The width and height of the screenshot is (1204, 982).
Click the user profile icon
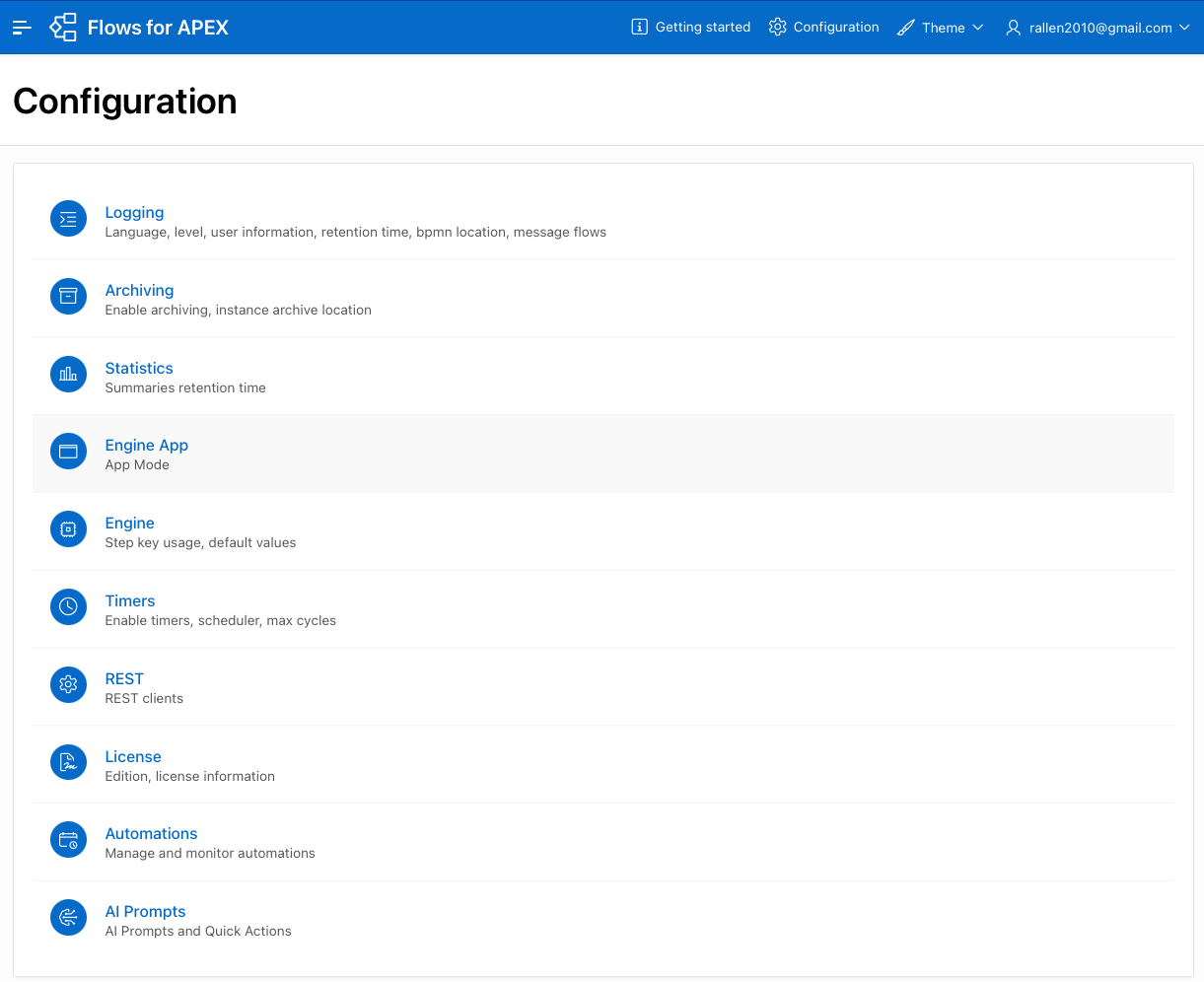(x=1013, y=28)
